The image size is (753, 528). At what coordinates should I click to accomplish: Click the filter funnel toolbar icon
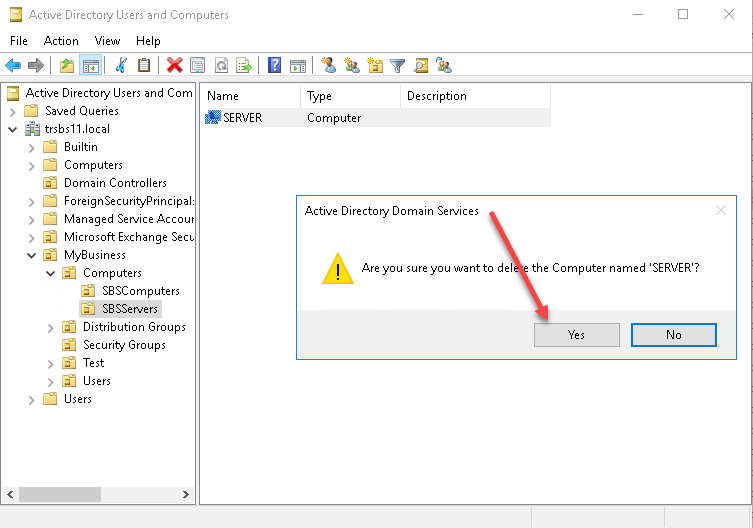point(398,66)
